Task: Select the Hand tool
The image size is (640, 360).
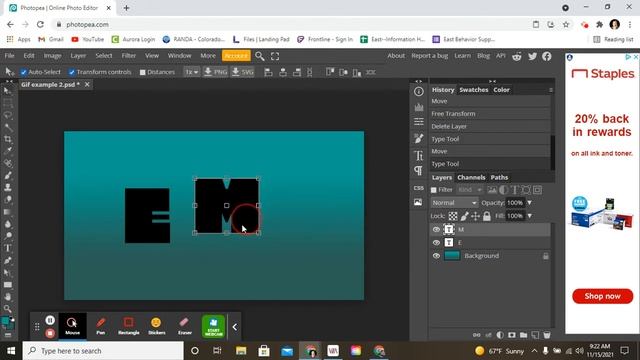Action: tap(8, 297)
